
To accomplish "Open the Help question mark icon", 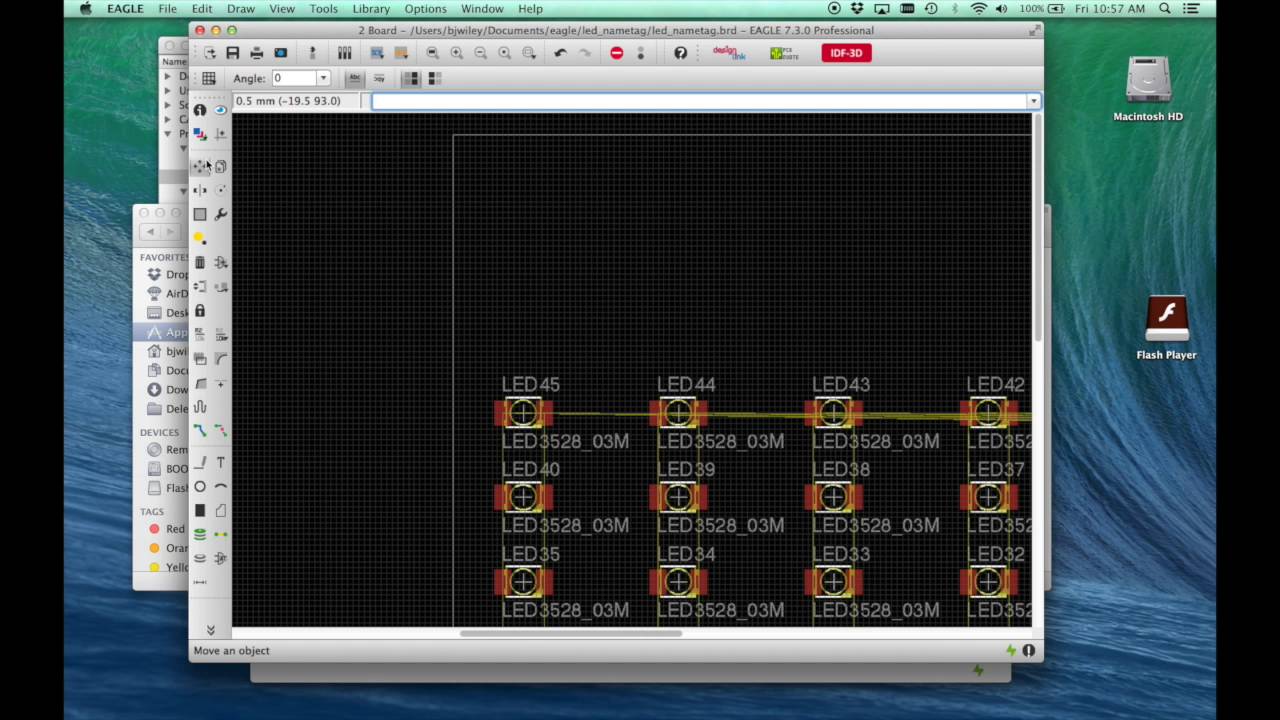I will click(681, 53).
